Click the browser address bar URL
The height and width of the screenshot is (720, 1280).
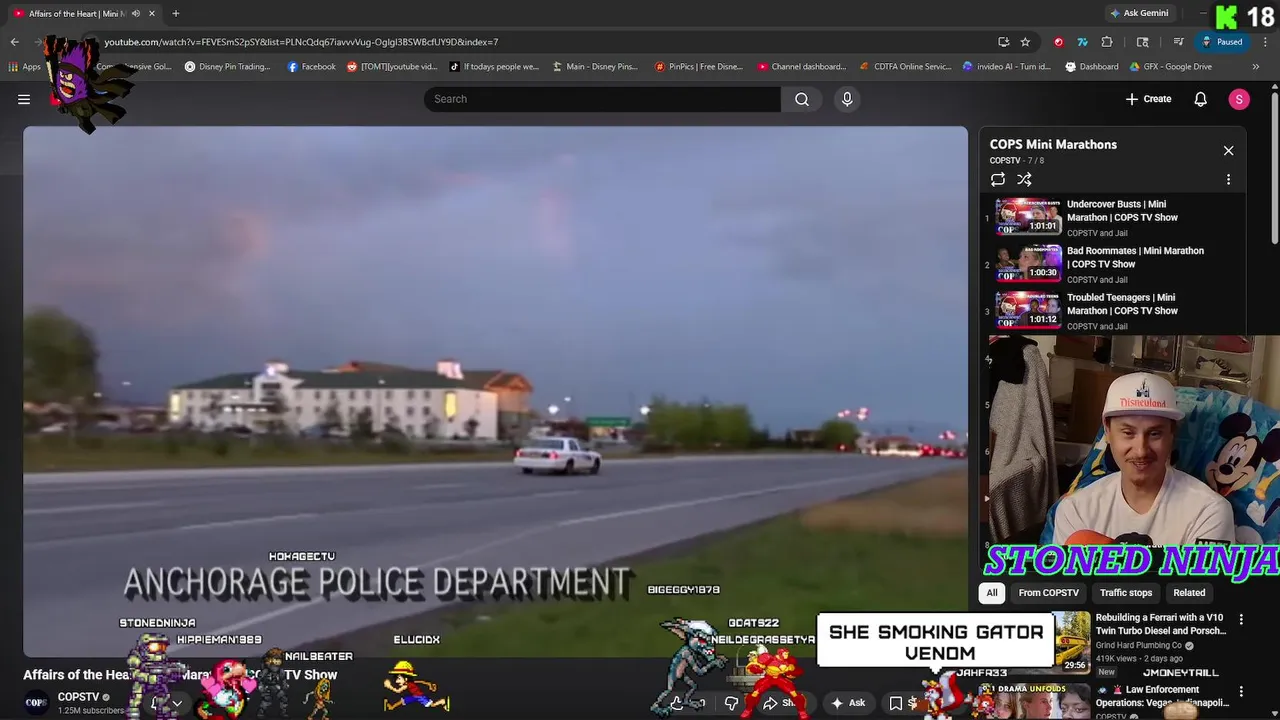pyautogui.click(x=301, y=42)
